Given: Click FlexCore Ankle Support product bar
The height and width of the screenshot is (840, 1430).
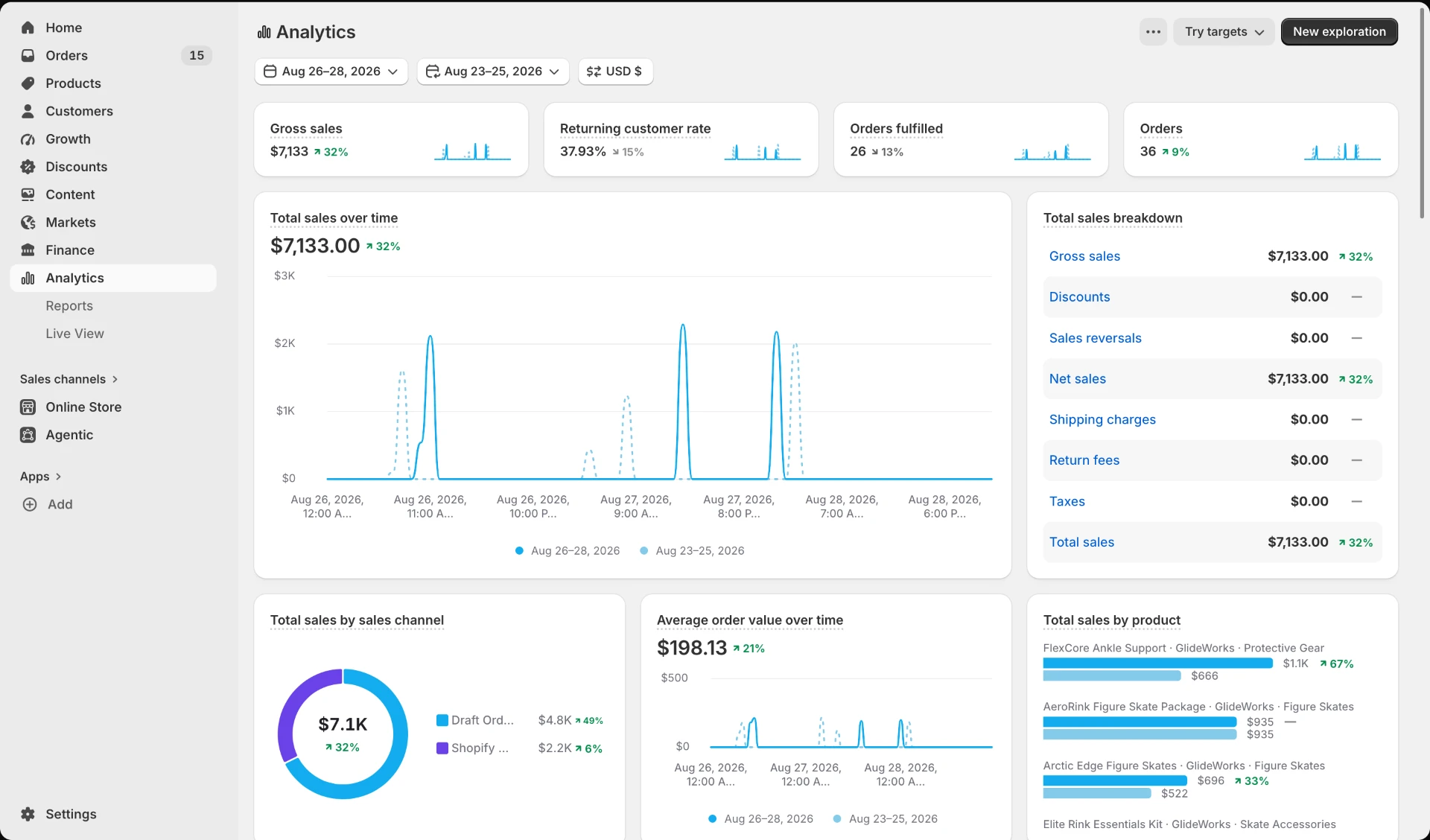Looking at the screenshot, I should (x=1157, y=664).
